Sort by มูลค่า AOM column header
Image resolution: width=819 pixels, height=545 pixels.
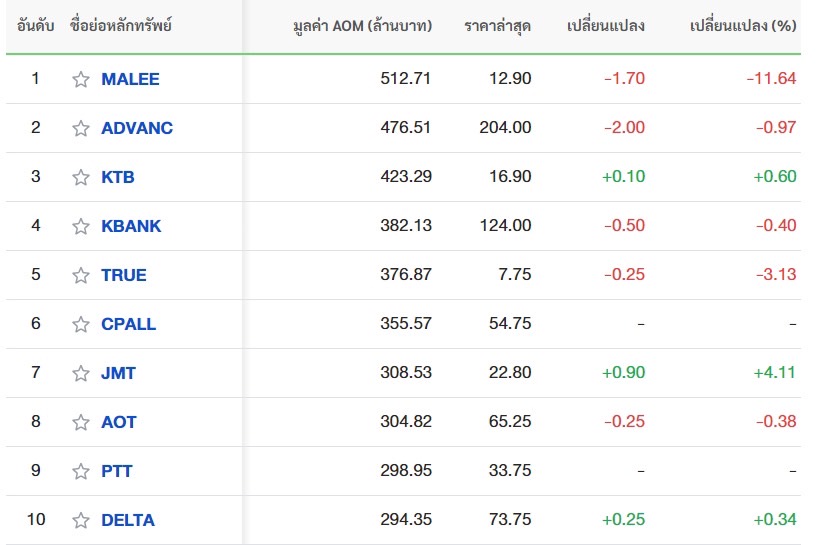point(362,26)
